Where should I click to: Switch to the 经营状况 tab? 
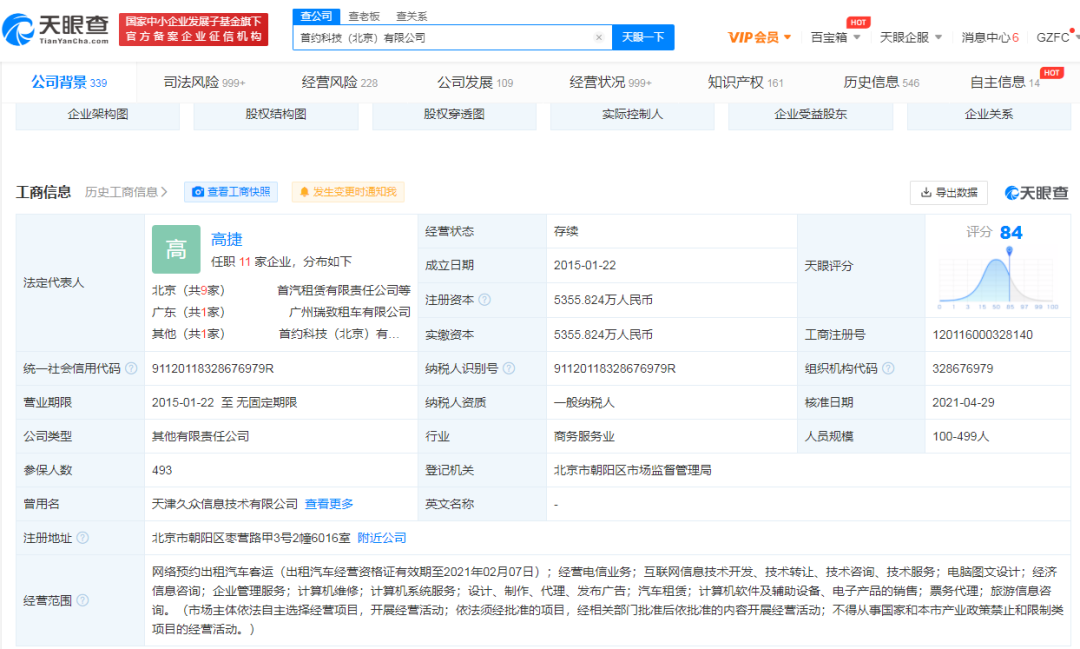(610, 83)
